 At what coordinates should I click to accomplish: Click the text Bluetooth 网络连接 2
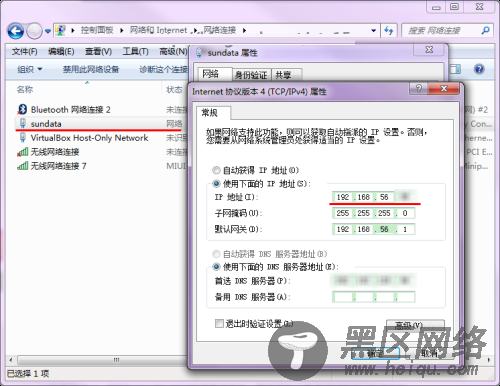pyautogui.click(x=70, y=110)
